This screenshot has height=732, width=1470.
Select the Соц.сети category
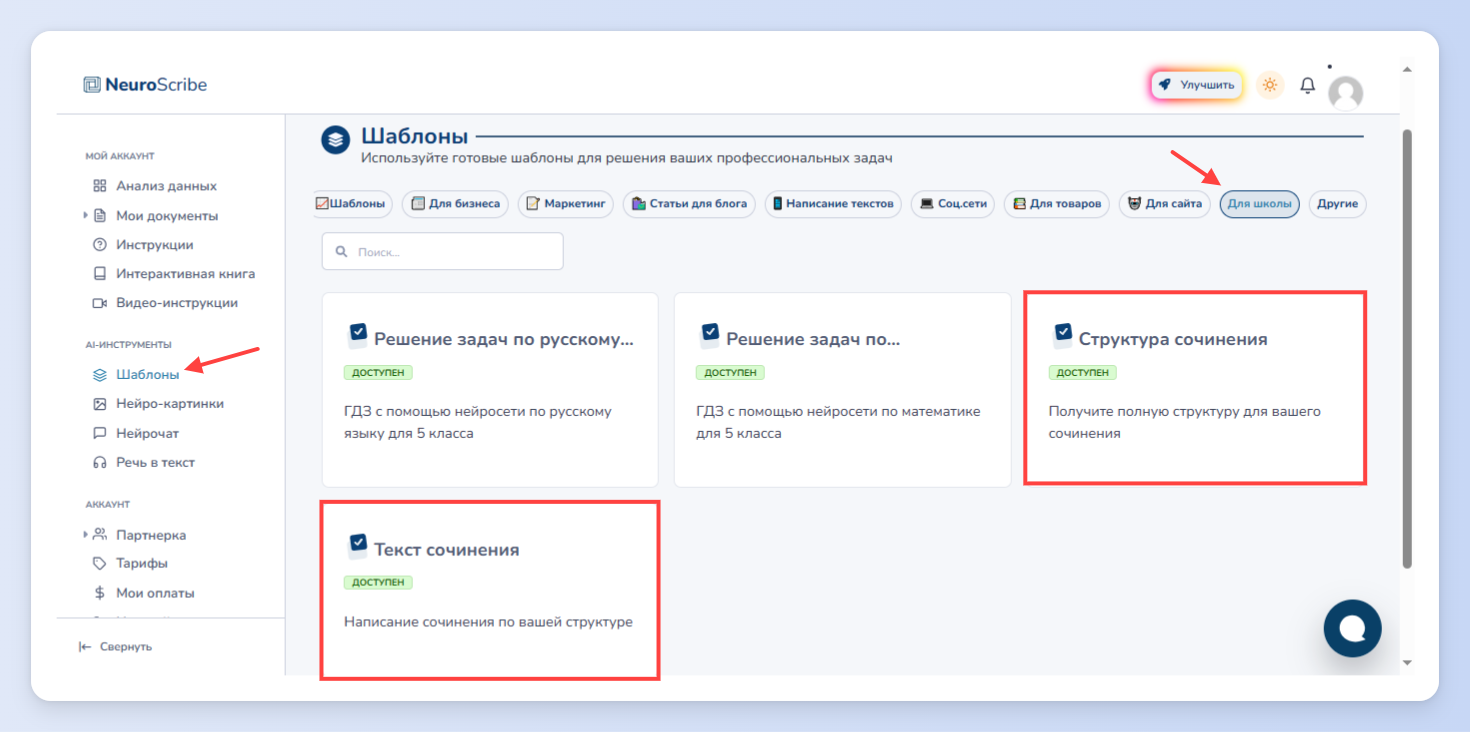[953, 204]
